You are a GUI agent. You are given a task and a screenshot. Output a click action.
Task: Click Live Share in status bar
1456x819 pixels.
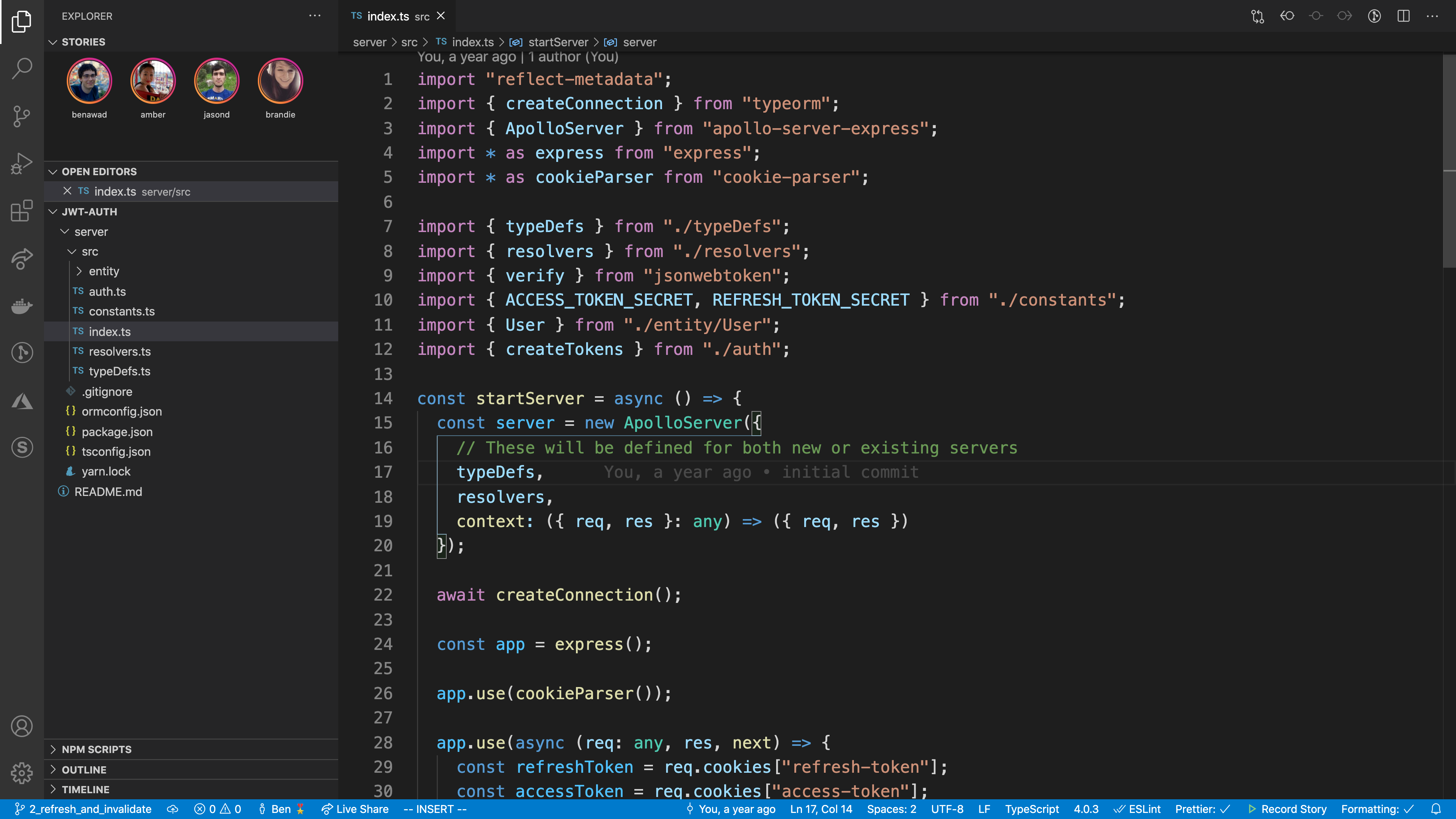[355, 809]
